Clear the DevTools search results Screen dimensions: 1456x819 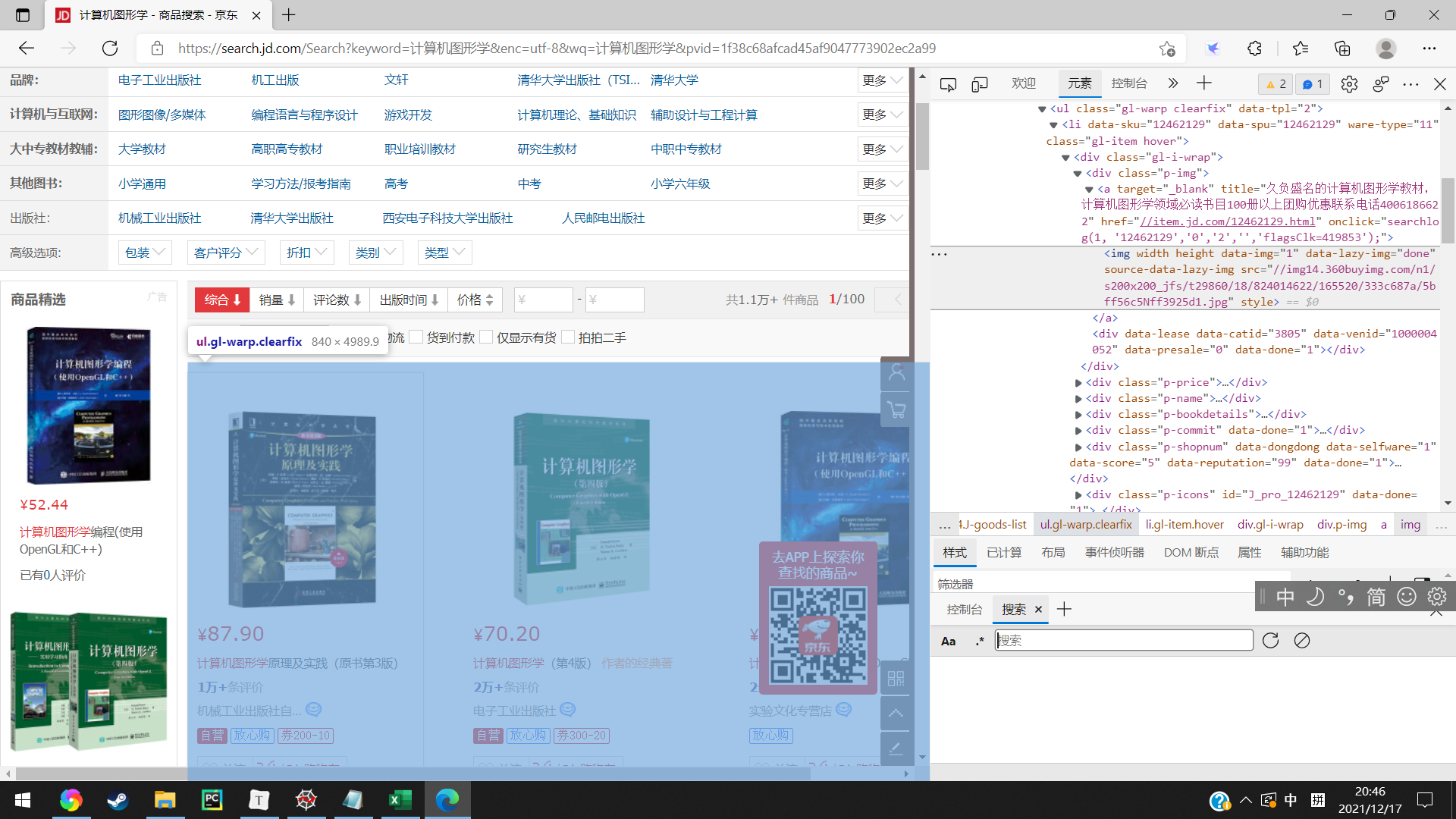coord(1302,641)
